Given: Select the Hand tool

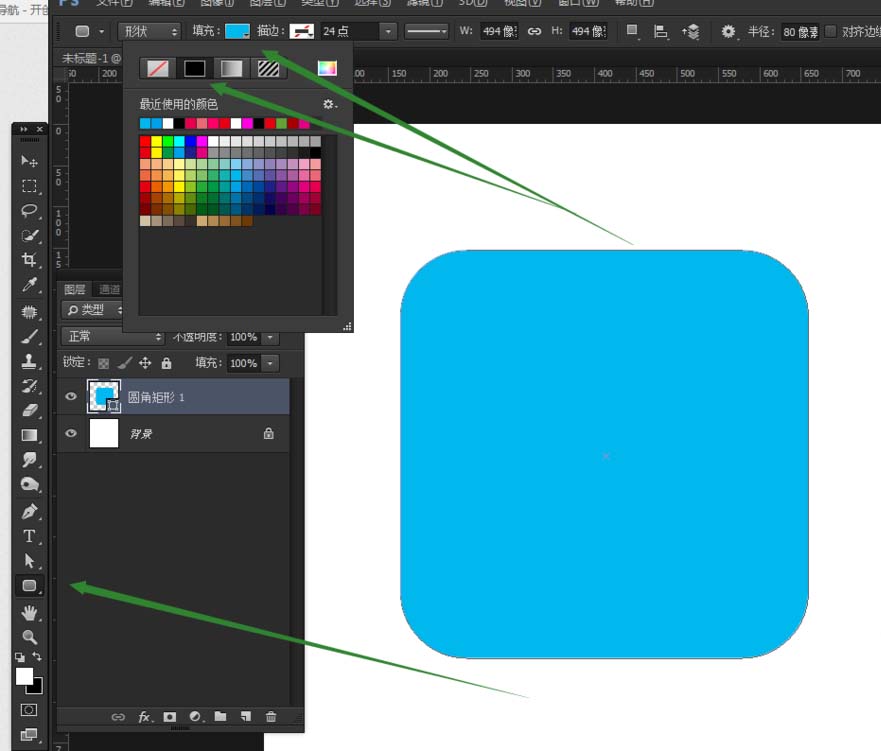Looking at the screenshot, I should pyautogui.click(x=29, y=612).
